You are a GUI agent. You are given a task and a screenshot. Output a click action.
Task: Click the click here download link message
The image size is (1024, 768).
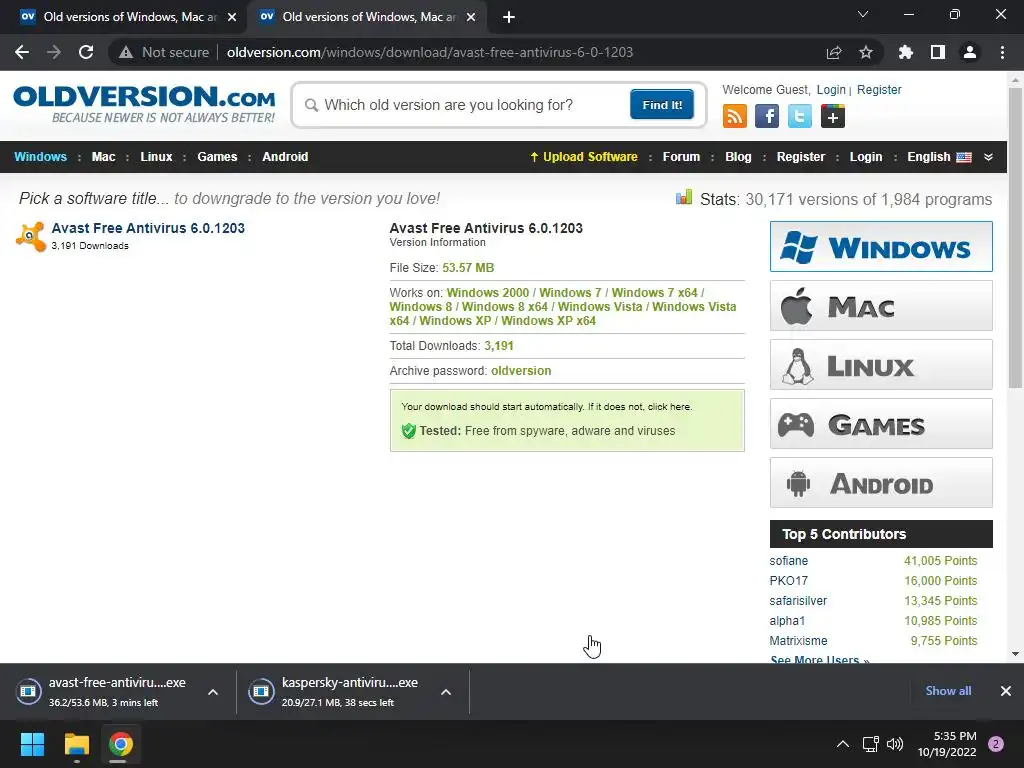669,406
